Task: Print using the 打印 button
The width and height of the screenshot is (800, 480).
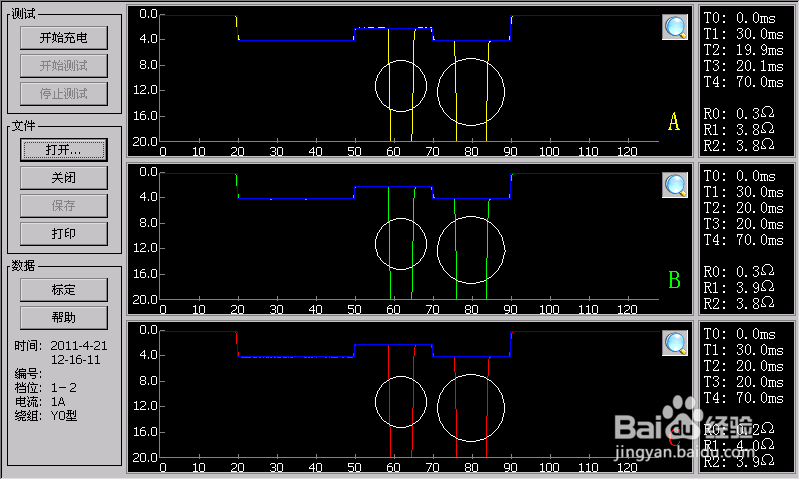Action: coord(64,234)
